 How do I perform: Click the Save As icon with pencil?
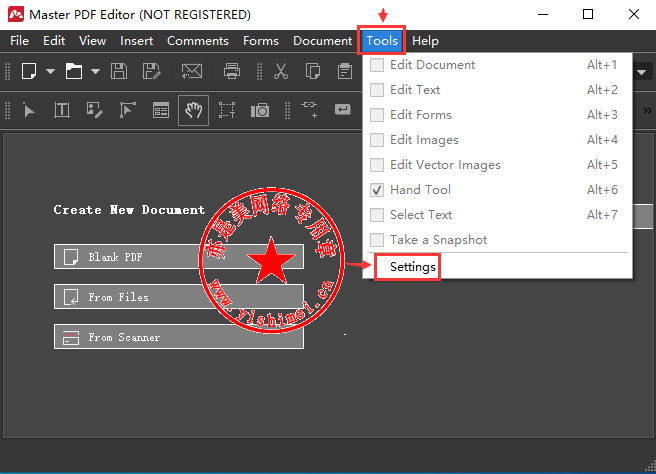pyautogui.click(x=151, y=71)
